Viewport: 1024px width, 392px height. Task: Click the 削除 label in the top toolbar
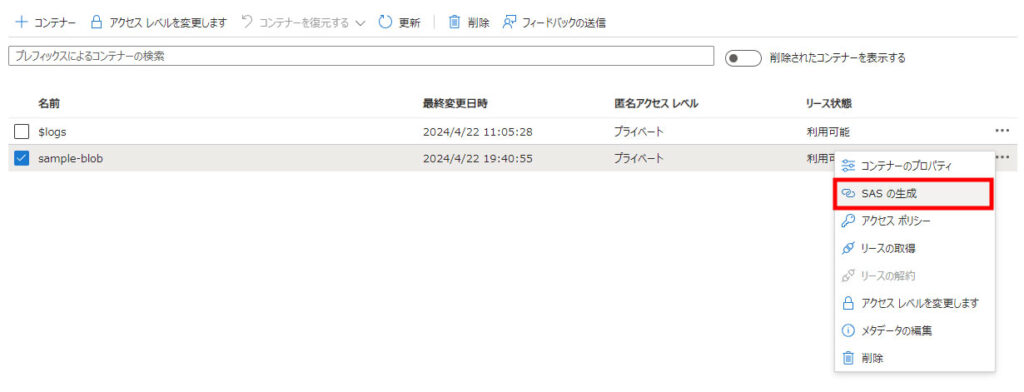coord(479,23)
